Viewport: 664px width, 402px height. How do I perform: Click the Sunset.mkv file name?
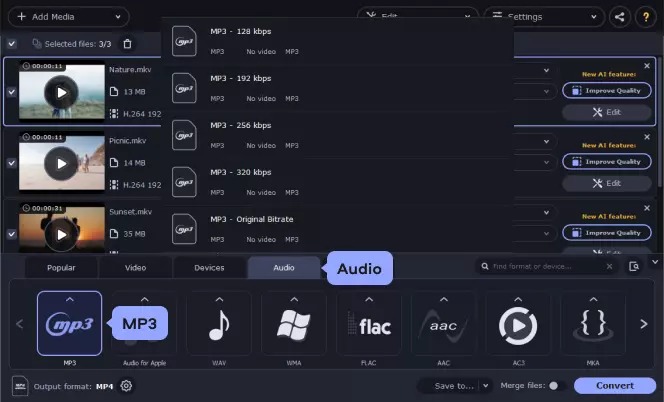click(x=130, y=212)
